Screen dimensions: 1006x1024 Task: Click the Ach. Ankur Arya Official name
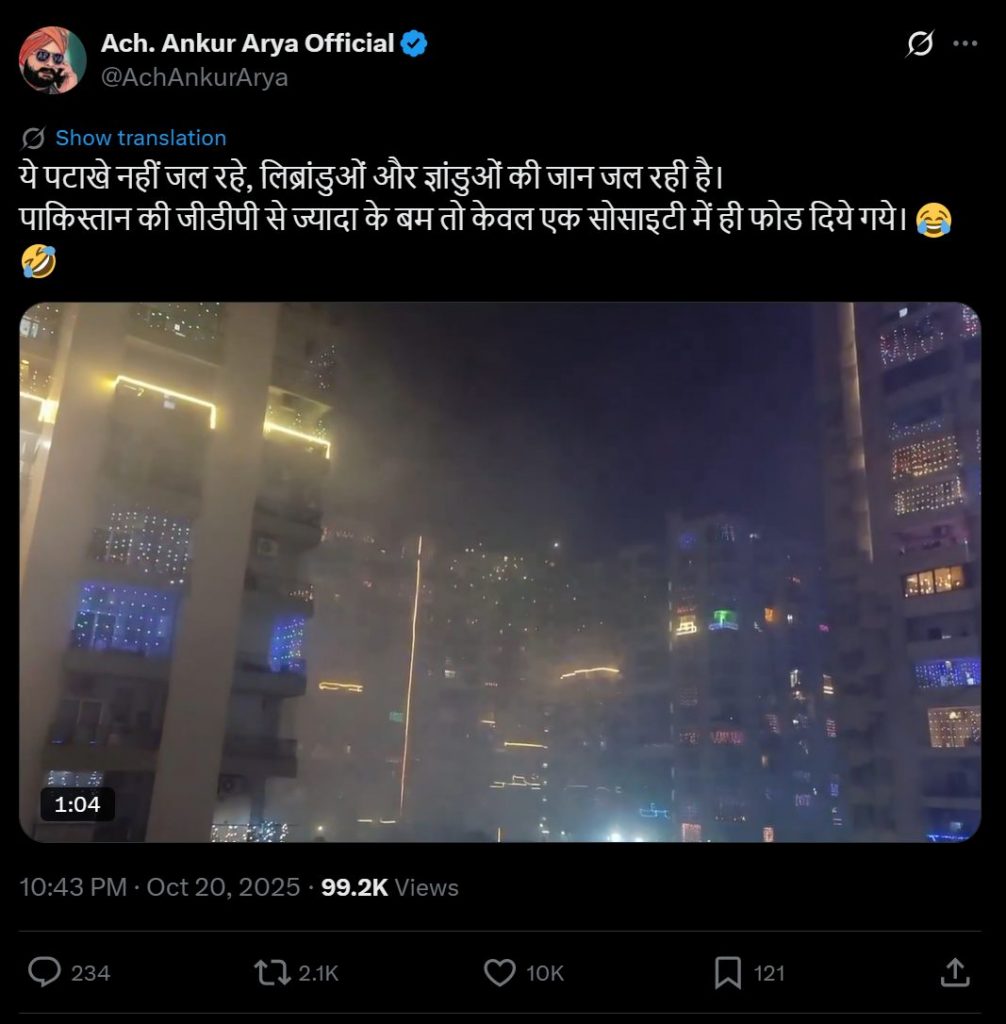click(247, 43)
